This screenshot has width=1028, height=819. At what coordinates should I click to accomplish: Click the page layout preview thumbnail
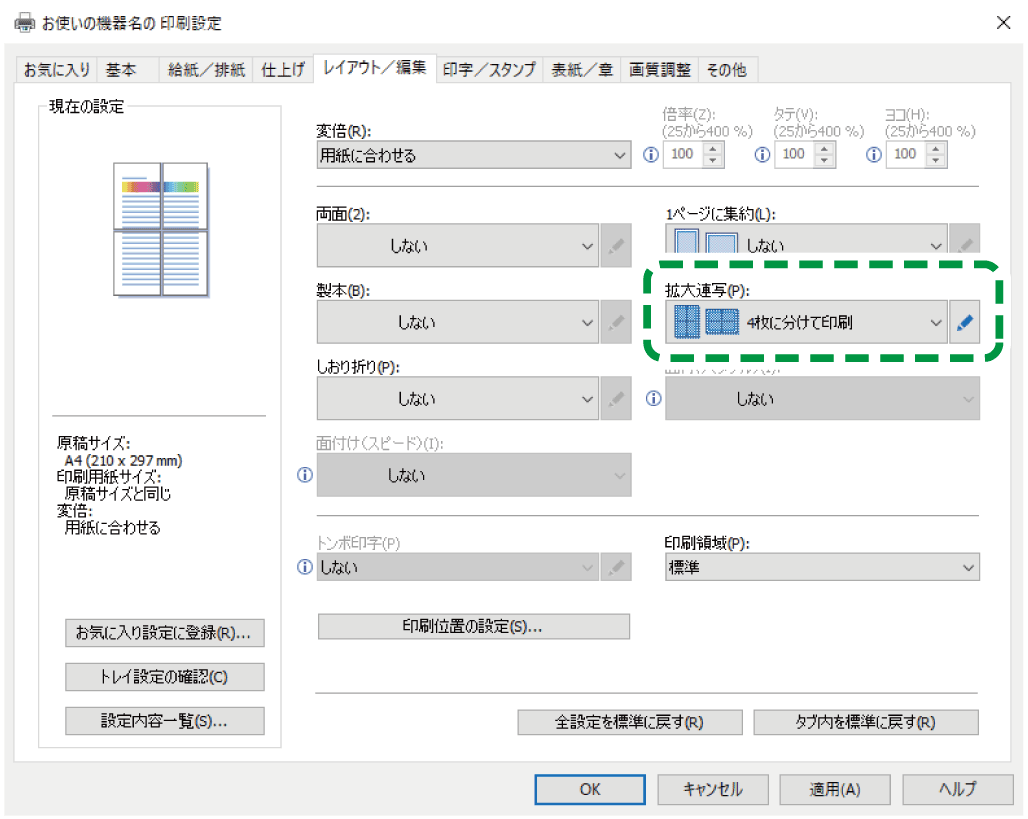[x=160, y=229]
